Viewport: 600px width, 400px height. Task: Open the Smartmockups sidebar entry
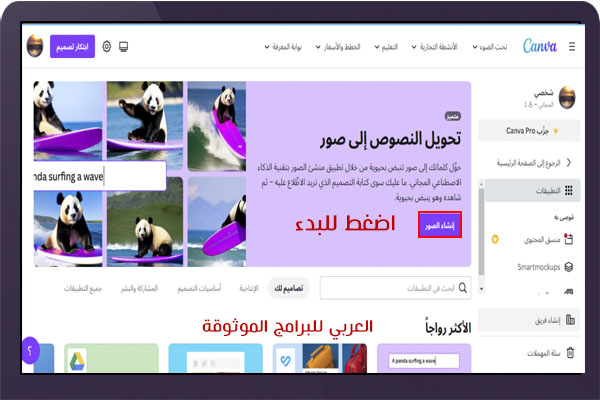538,267
